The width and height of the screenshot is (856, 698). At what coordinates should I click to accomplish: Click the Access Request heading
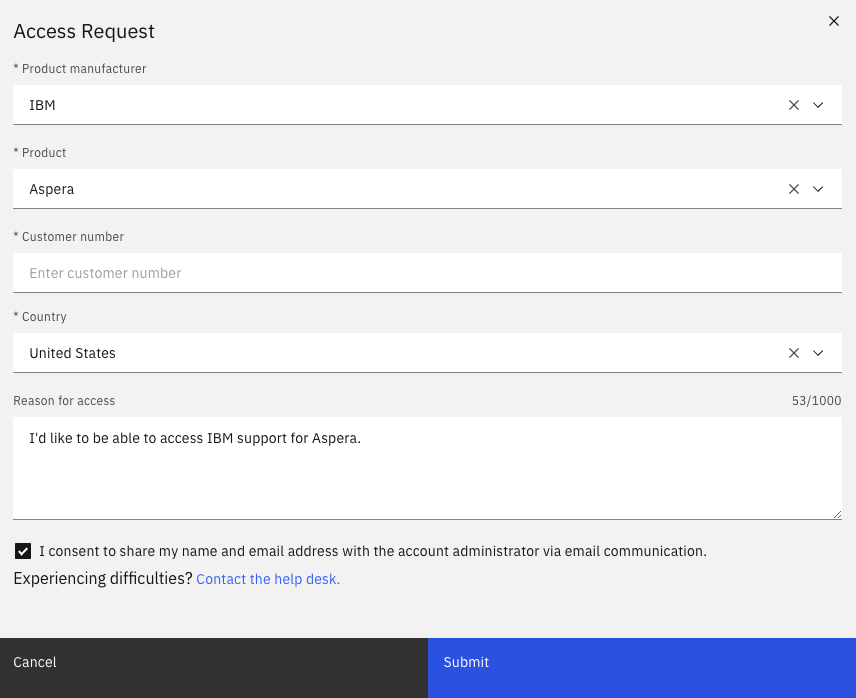84,32
